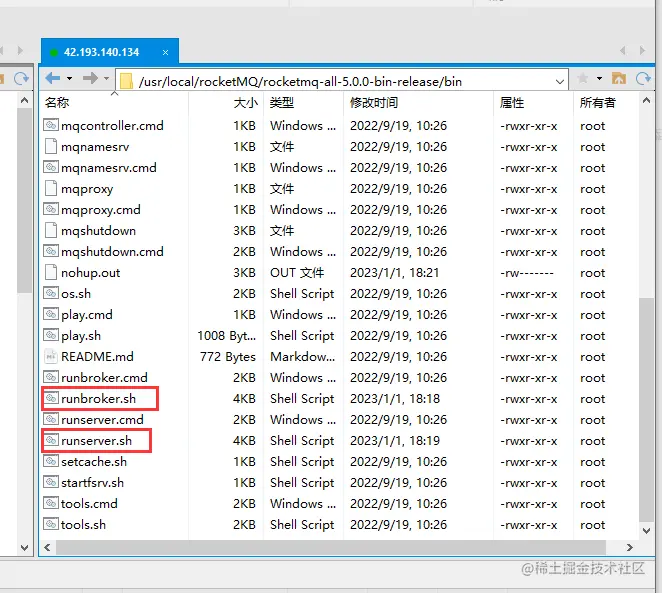Click the bookmark star icon
The width and height of the screenshot is (662, 593).
pos(582,78)
